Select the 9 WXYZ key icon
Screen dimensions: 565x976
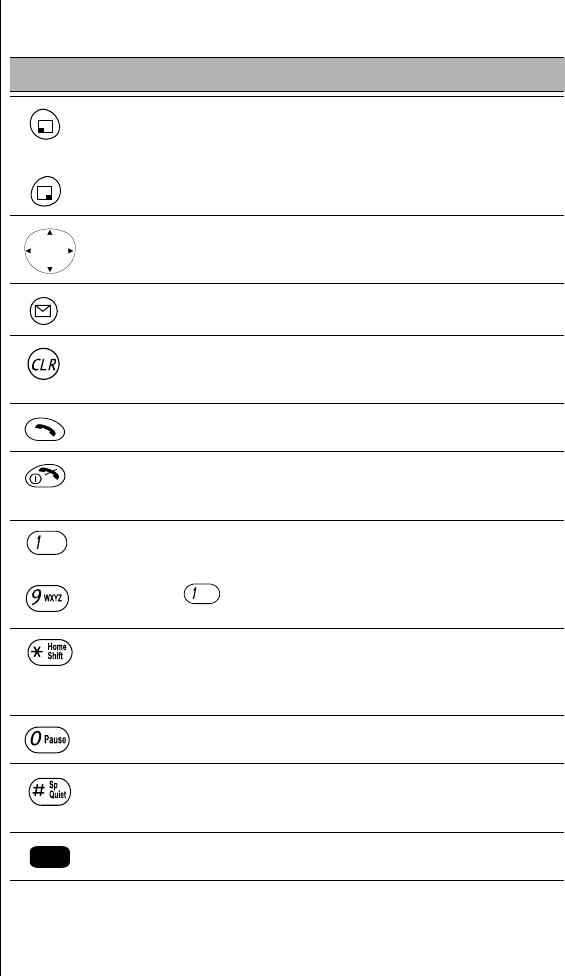tap(47, 598)
